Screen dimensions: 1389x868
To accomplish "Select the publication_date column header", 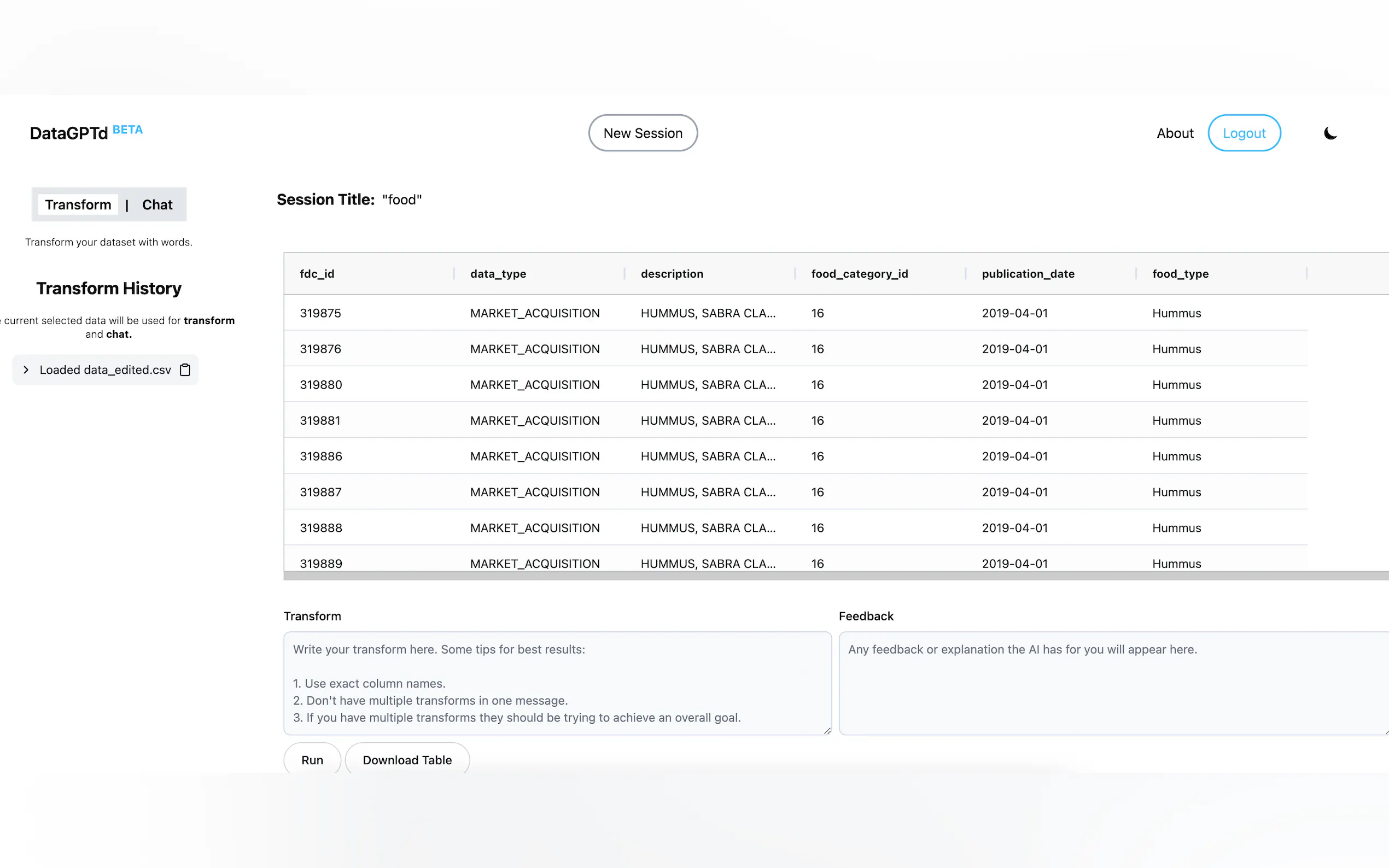I will [x=1028, y=274].
